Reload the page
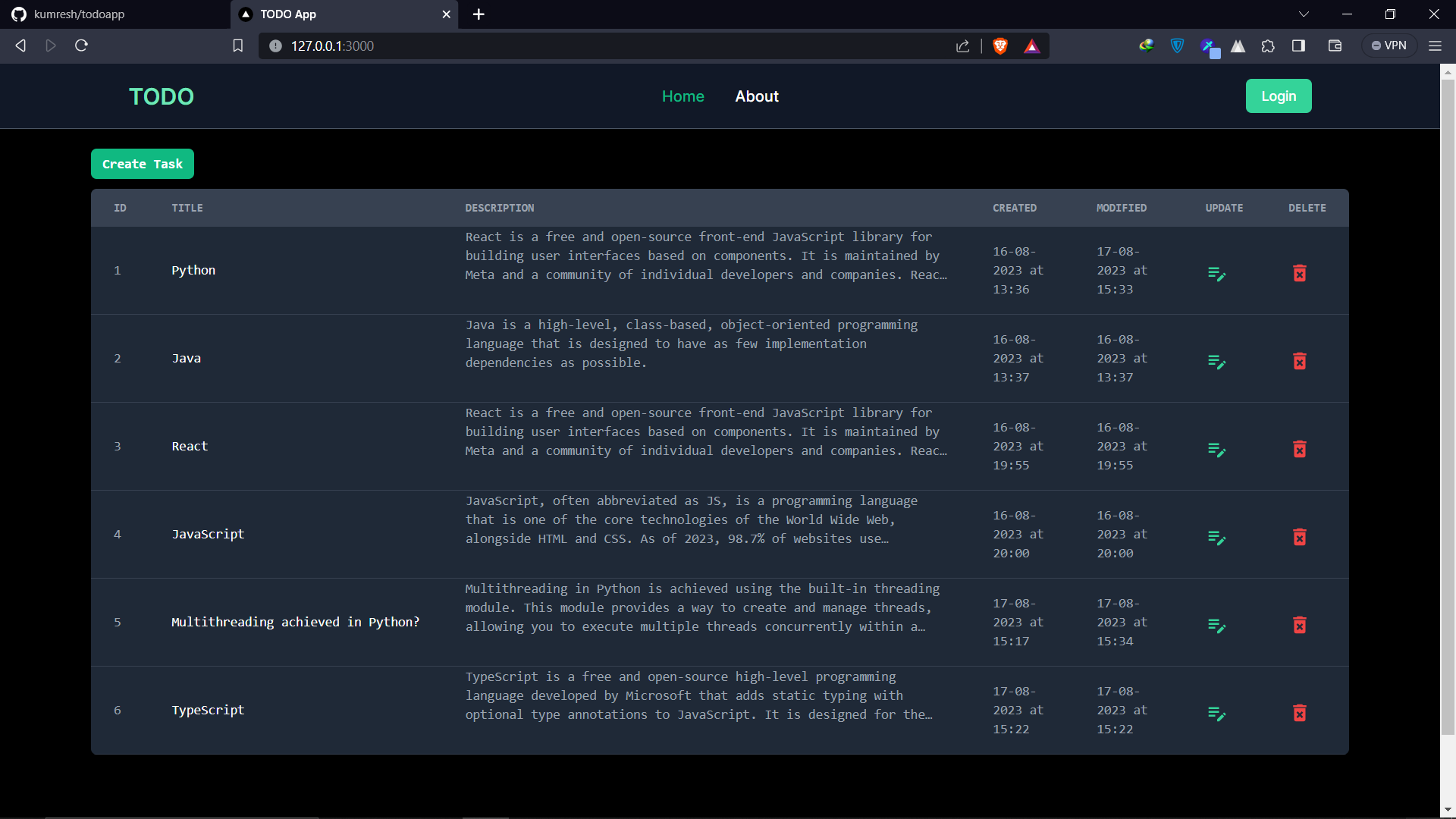Viewport: 1456px width, 819px height. 81,46
